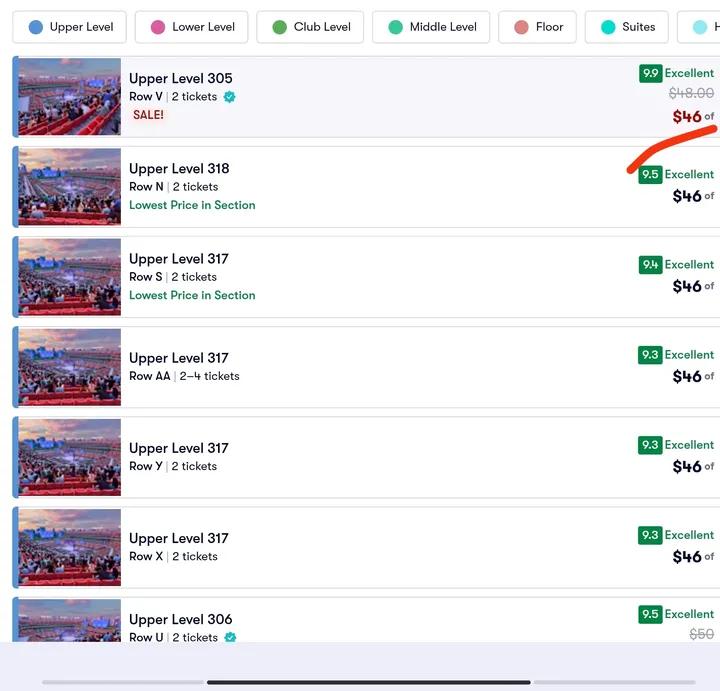Click the SALE! label on Upper Level 305
Viewport: 720px width, 691px height.
coord(148,115)
